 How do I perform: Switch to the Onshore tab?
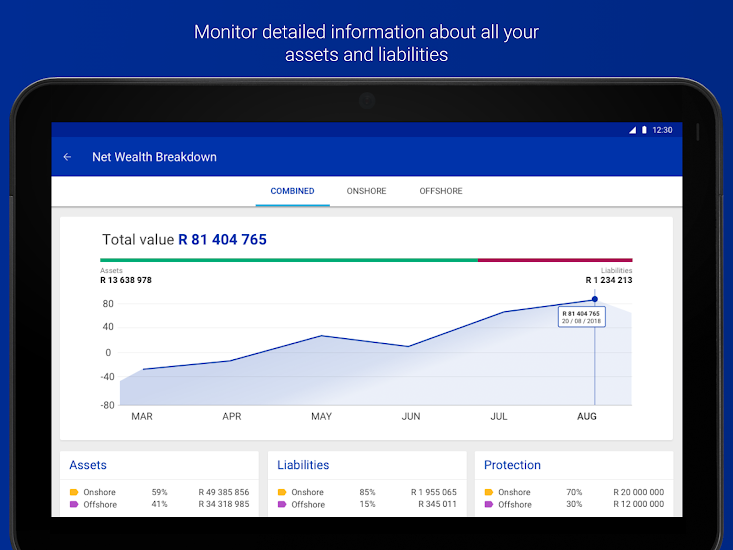click(366, 191)
